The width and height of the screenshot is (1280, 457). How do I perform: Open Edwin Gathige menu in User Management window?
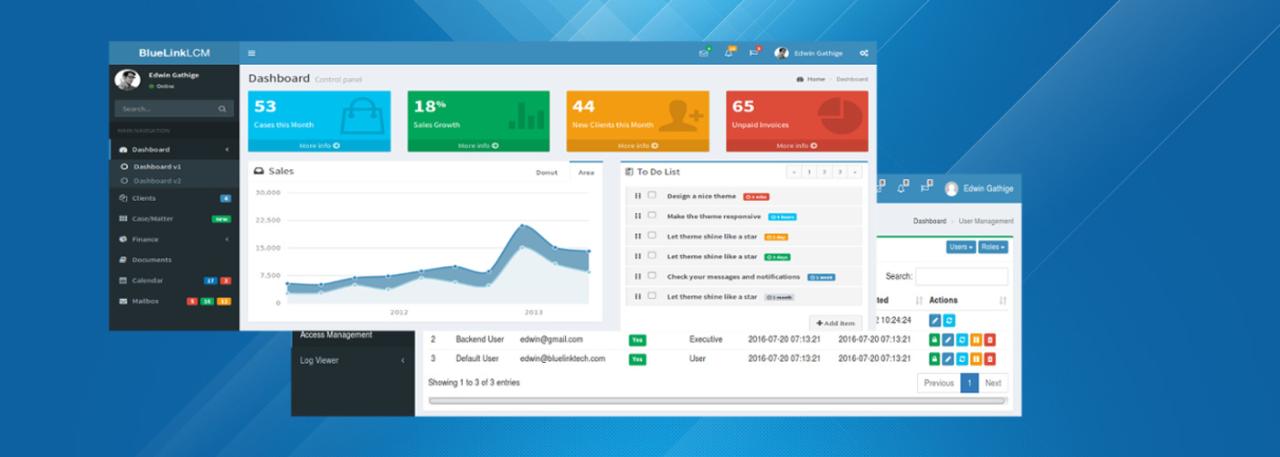coord(979,188)
